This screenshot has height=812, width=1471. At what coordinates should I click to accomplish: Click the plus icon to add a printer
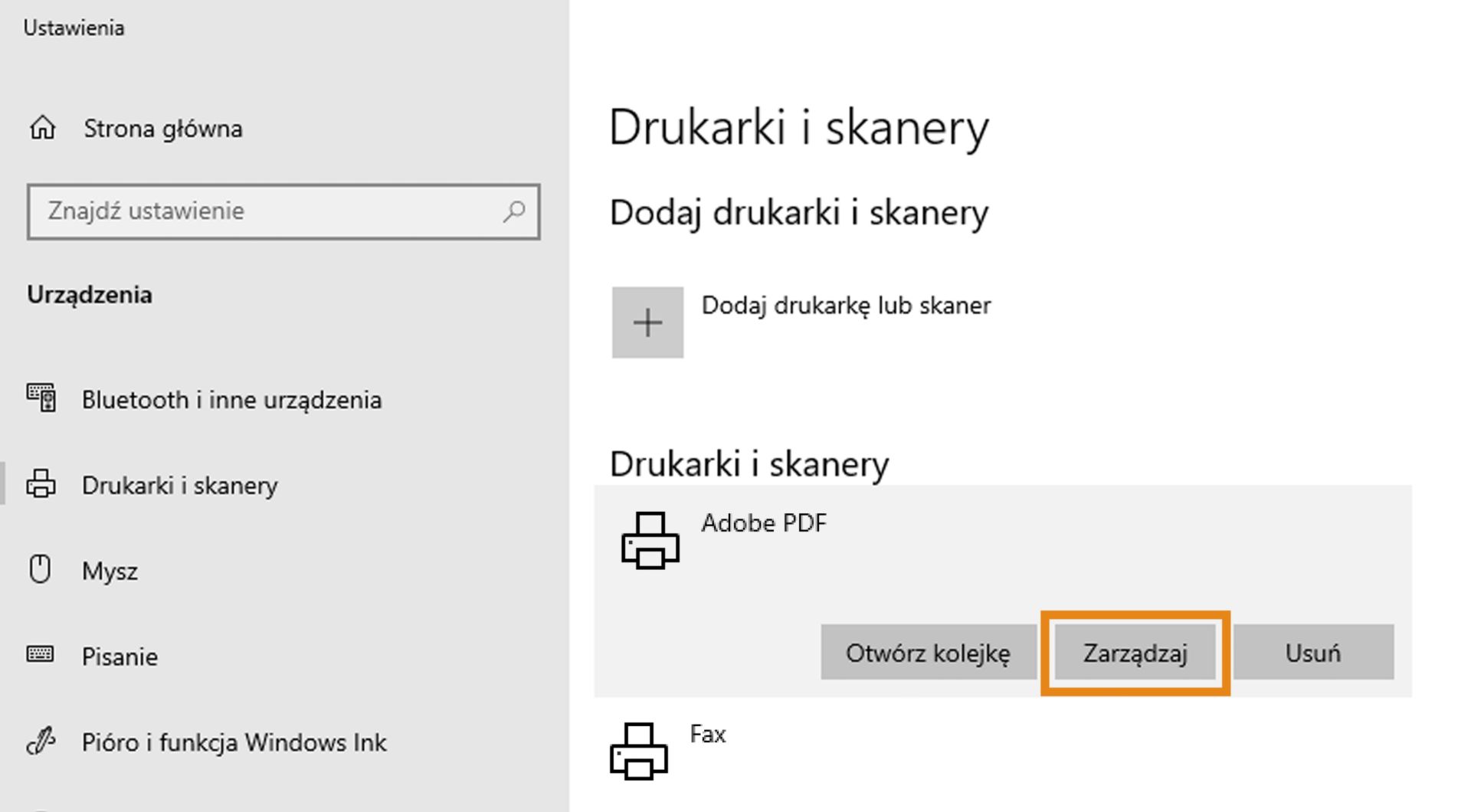pyautogui.click(x=647, y=322)
